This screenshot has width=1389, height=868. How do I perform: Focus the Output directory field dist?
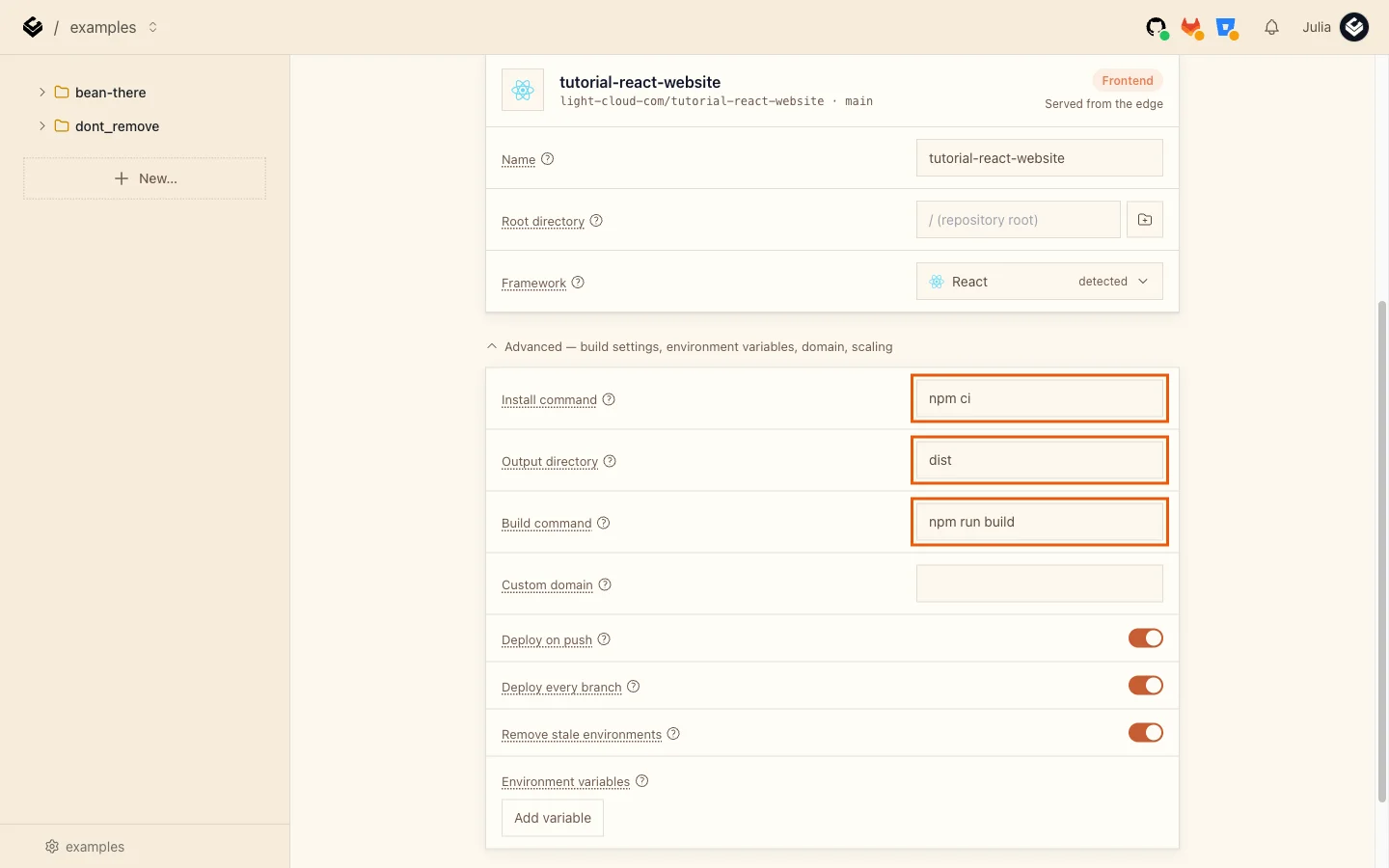1040,460
